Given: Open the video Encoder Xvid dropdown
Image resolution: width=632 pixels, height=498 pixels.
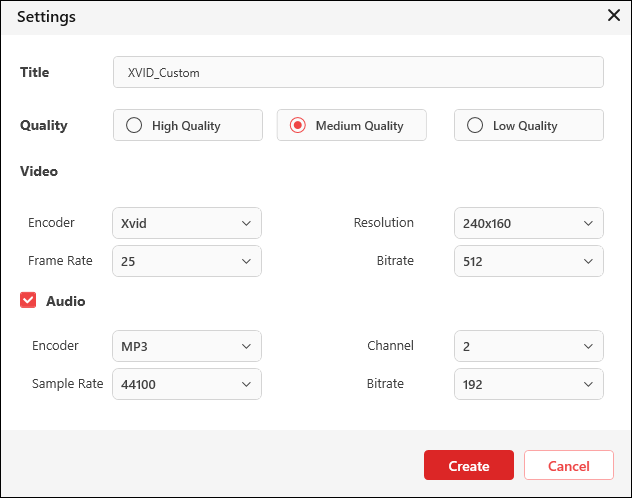Looking at the screenshot, I should point(187,223).
